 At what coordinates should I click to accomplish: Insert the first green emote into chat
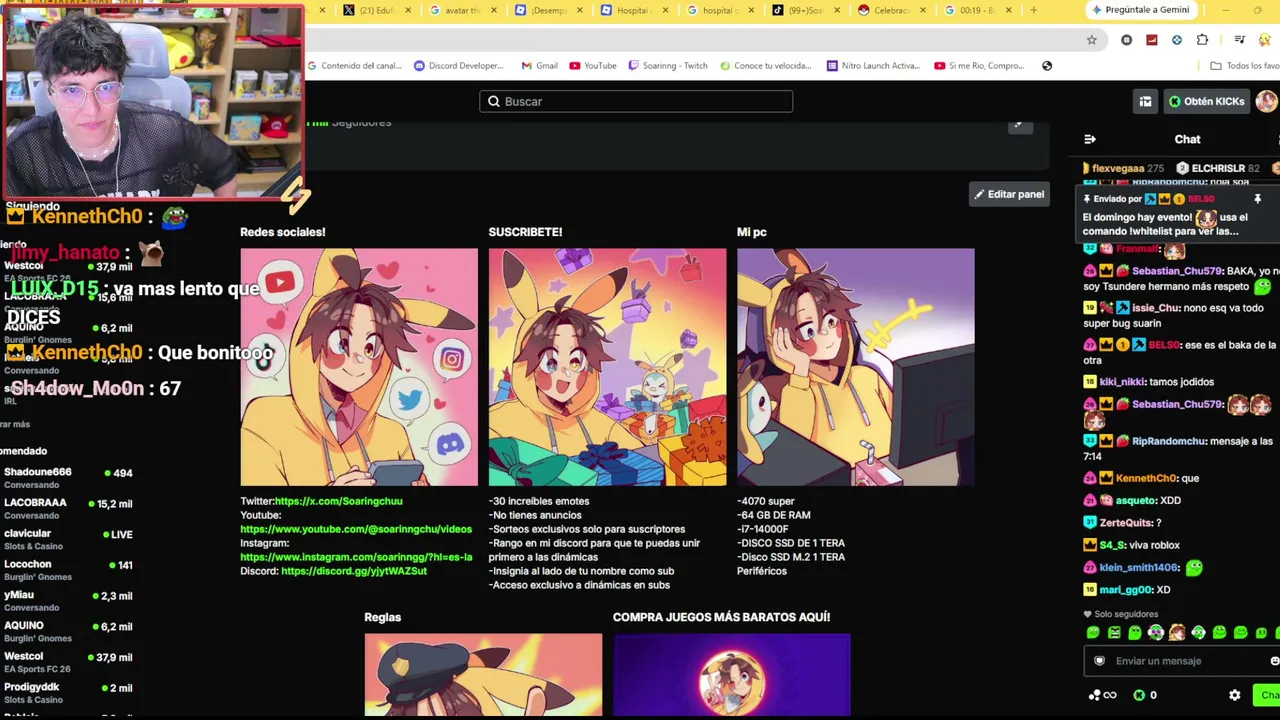click(1093, 633)
